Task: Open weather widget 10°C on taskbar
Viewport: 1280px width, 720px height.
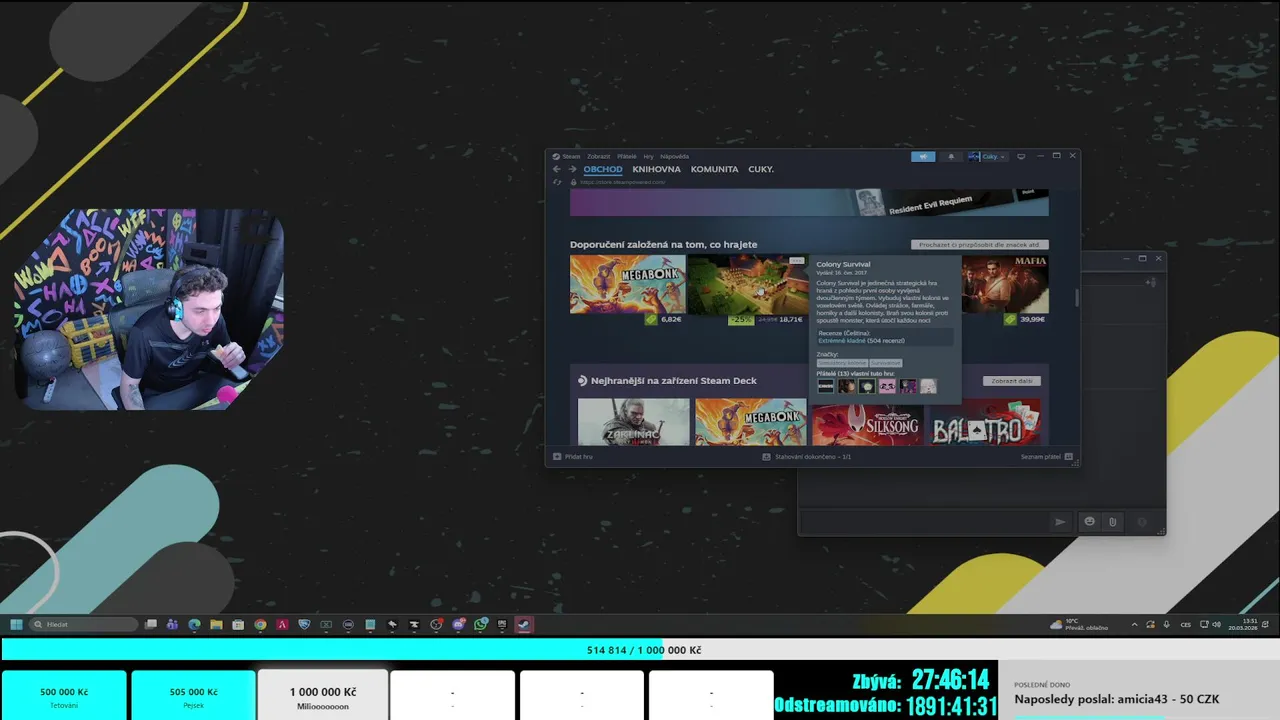Action: coord(1079,624)
